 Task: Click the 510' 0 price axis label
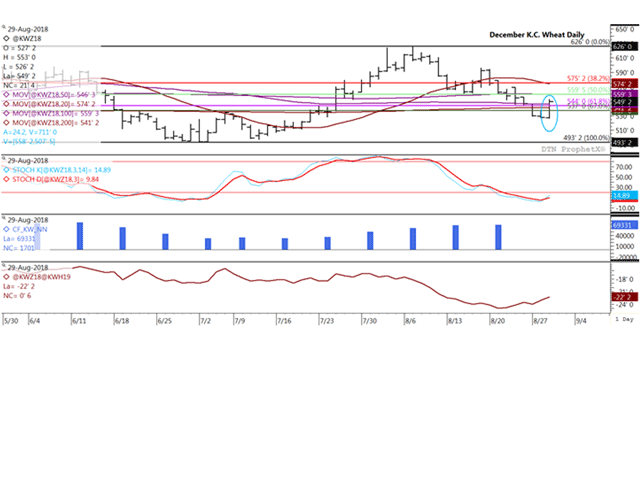[x=624, y=131]
